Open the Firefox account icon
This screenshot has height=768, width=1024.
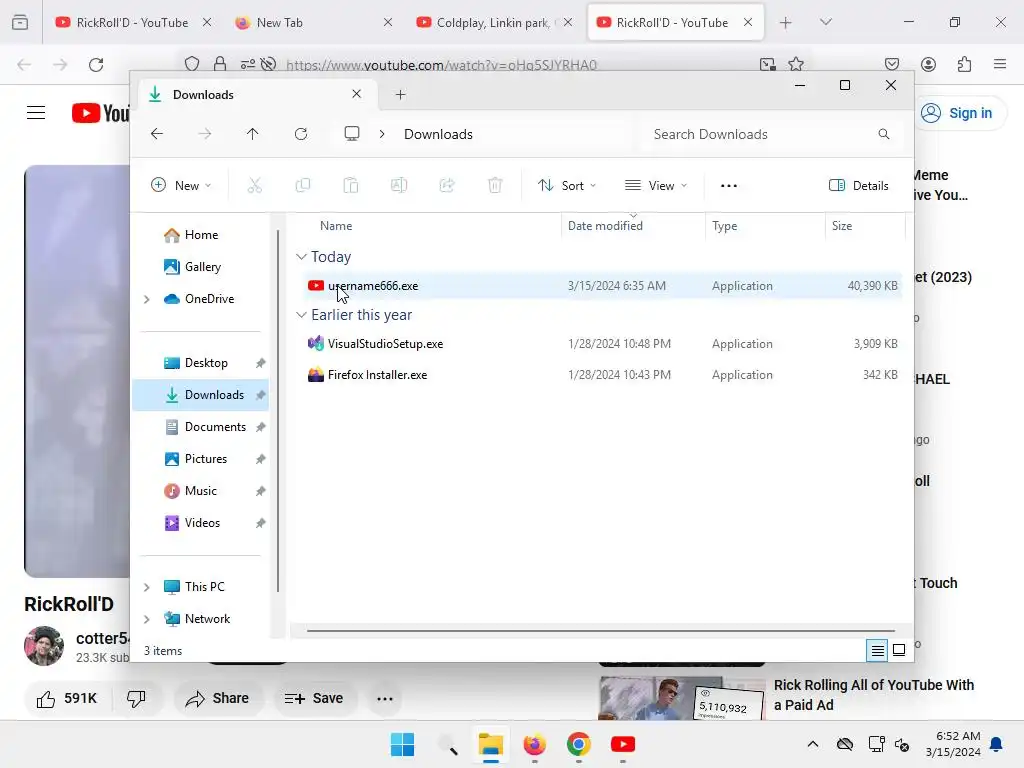[x=928, y=64]
